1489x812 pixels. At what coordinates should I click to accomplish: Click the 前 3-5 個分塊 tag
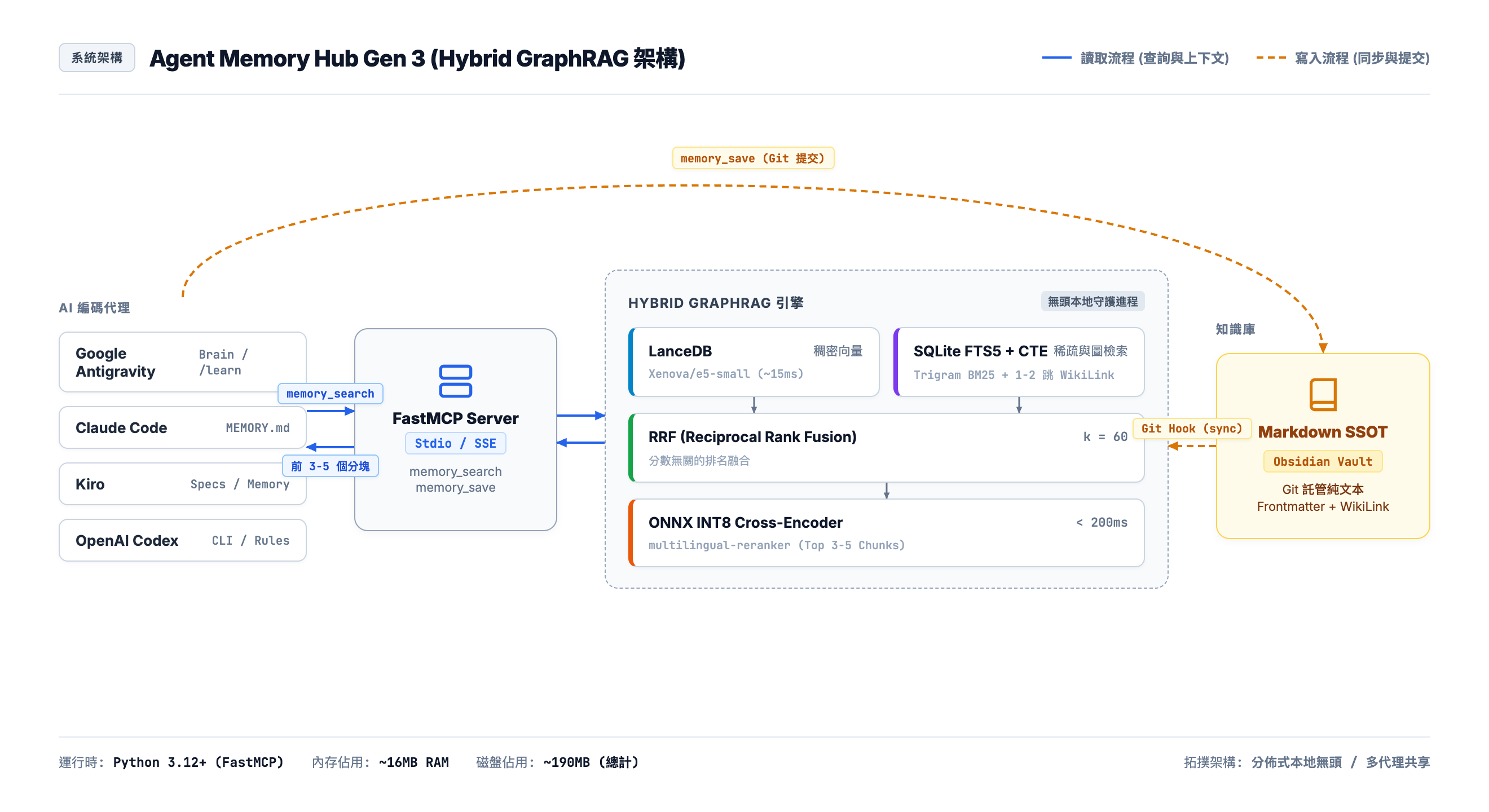click(330, 466)
